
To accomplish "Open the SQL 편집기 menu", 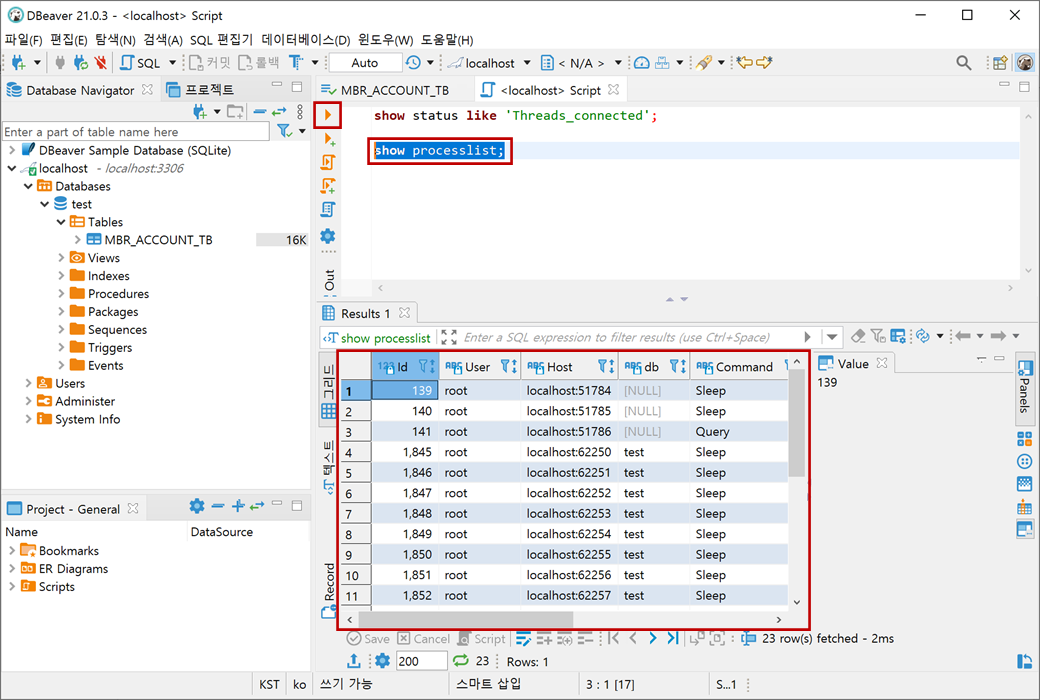I will pos(222,40).
